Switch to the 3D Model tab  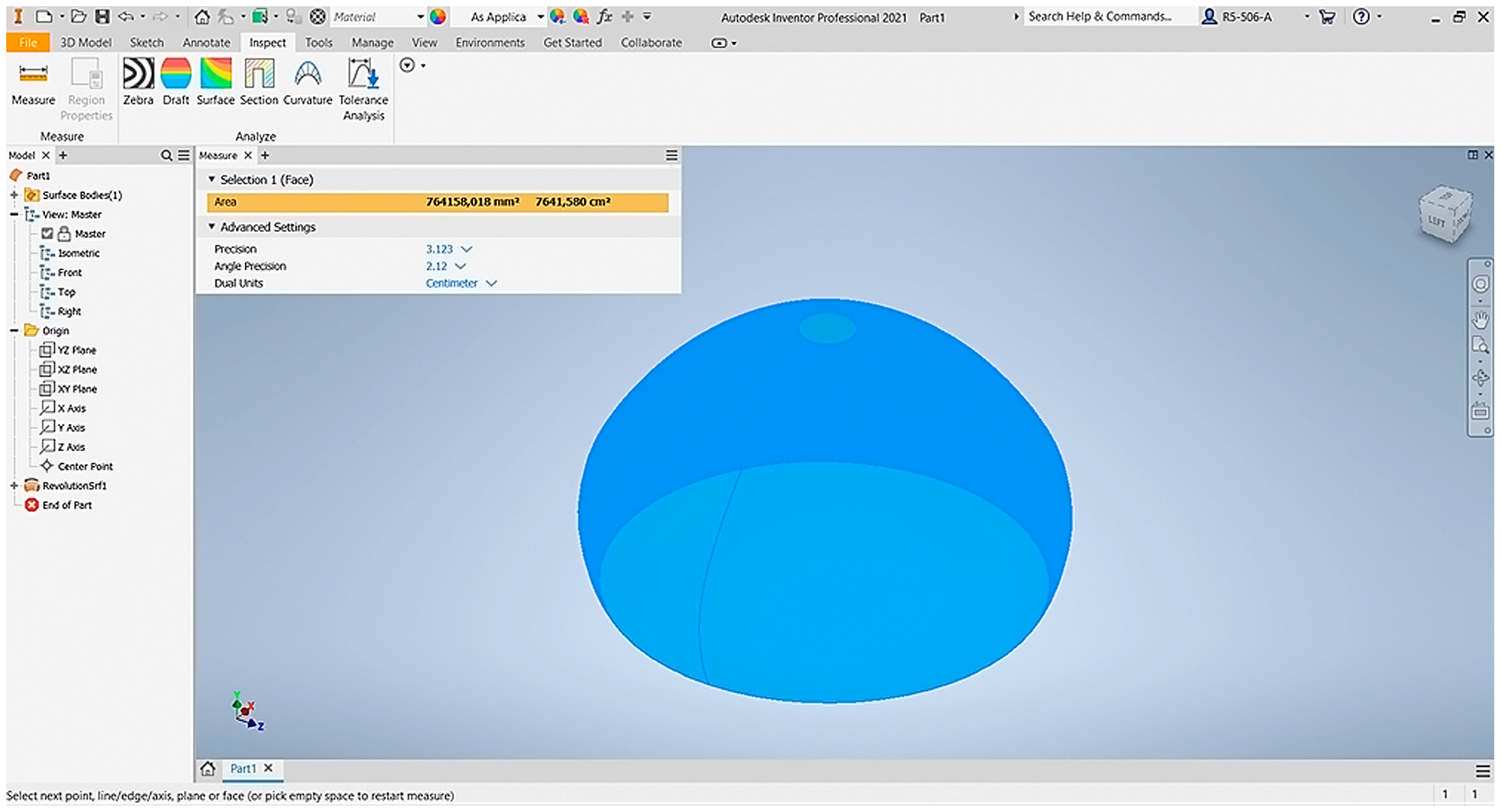(86, 43)
